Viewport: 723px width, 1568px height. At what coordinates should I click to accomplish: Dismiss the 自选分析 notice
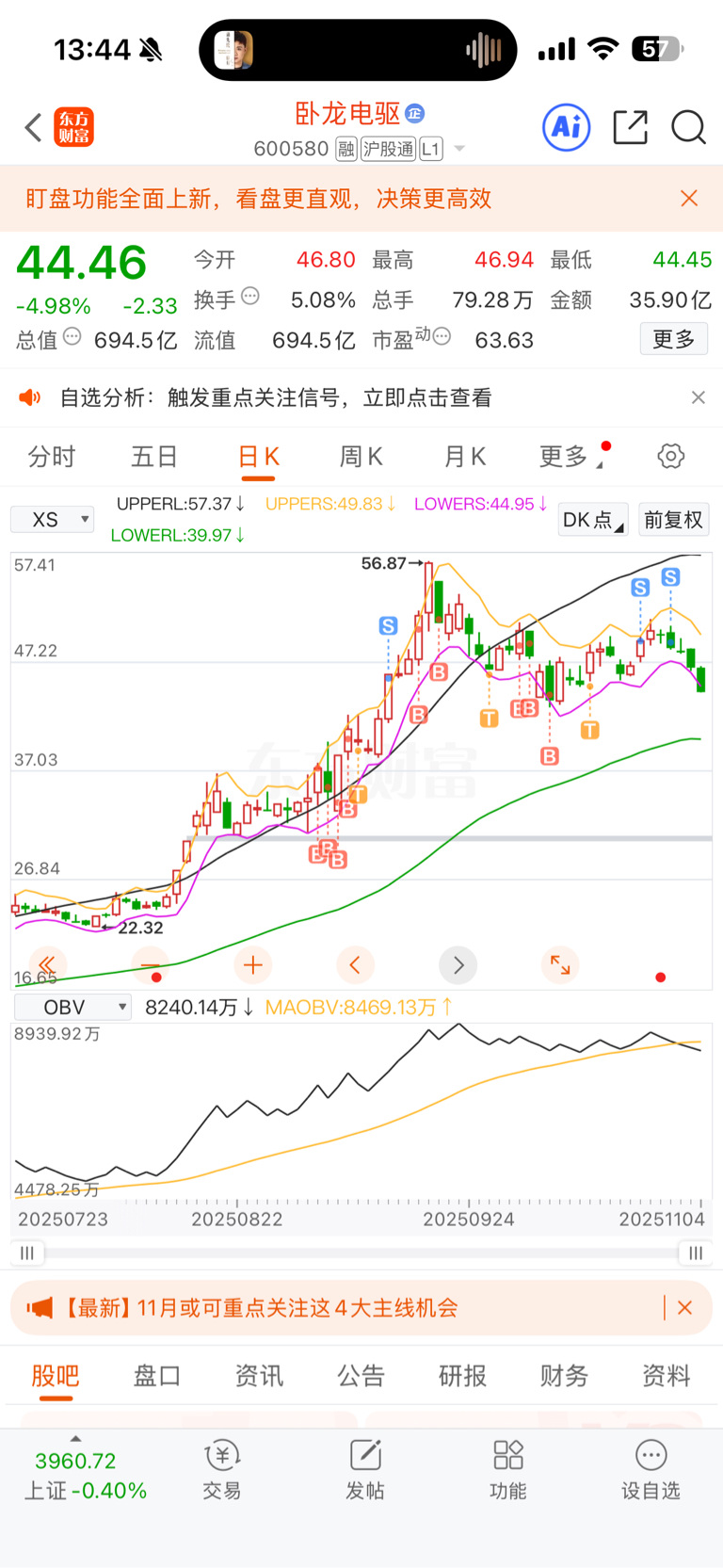pos(698,397)
